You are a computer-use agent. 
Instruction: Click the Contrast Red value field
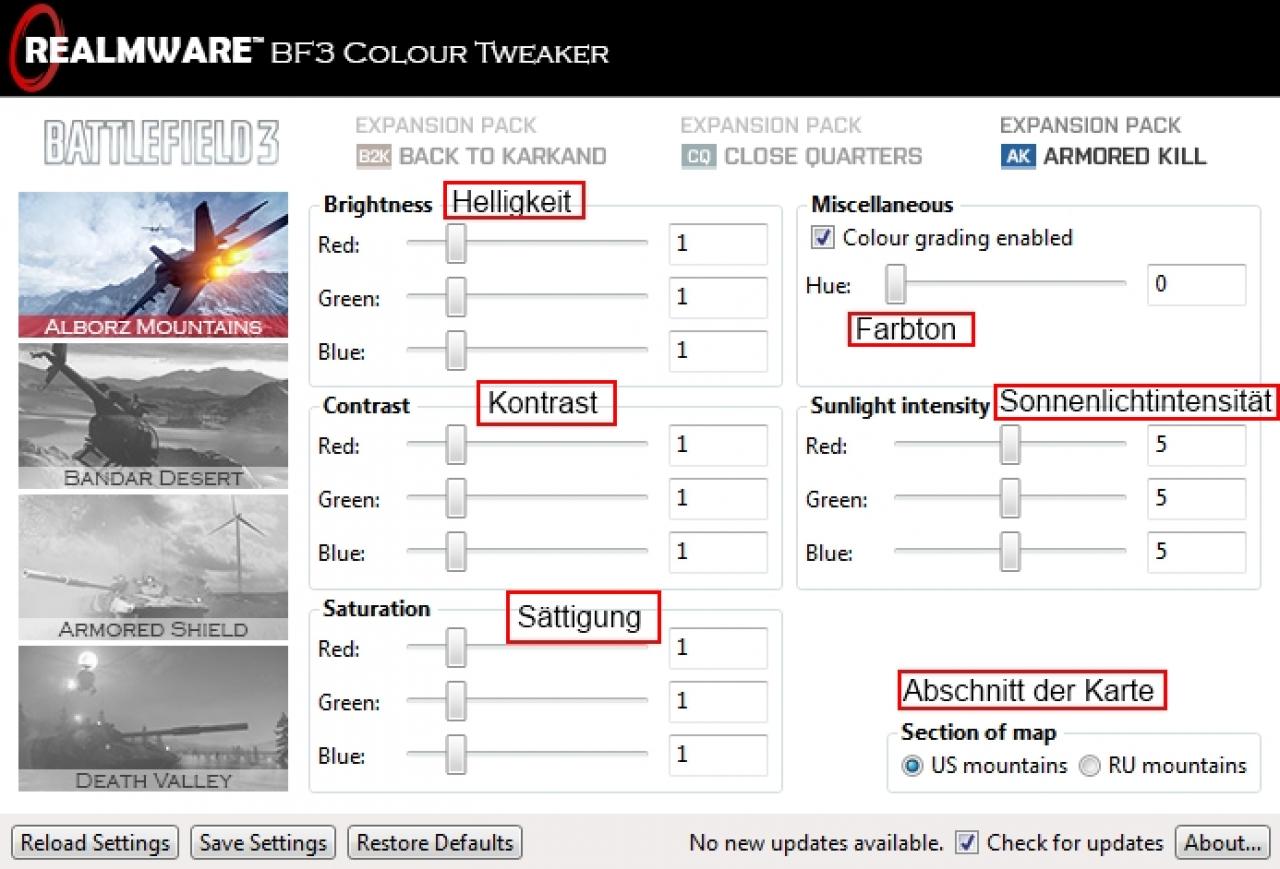pyautogui.click(x=718, y=445)
